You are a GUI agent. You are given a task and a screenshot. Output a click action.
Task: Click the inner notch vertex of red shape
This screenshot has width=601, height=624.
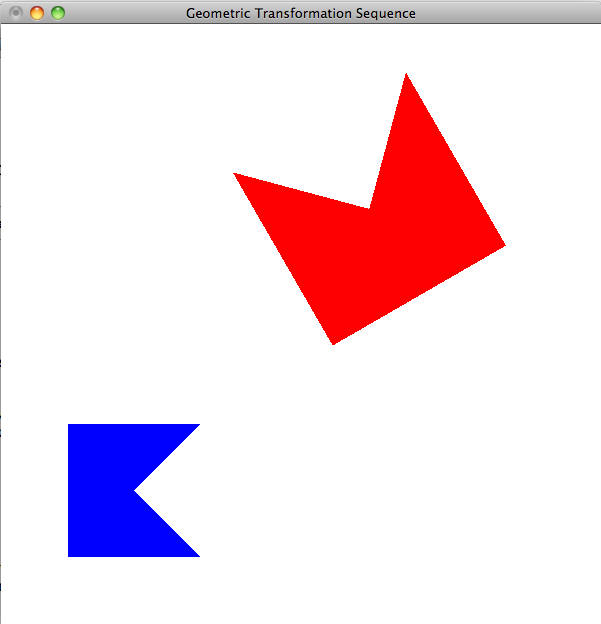pyautogui.click(x=369, y=208)
